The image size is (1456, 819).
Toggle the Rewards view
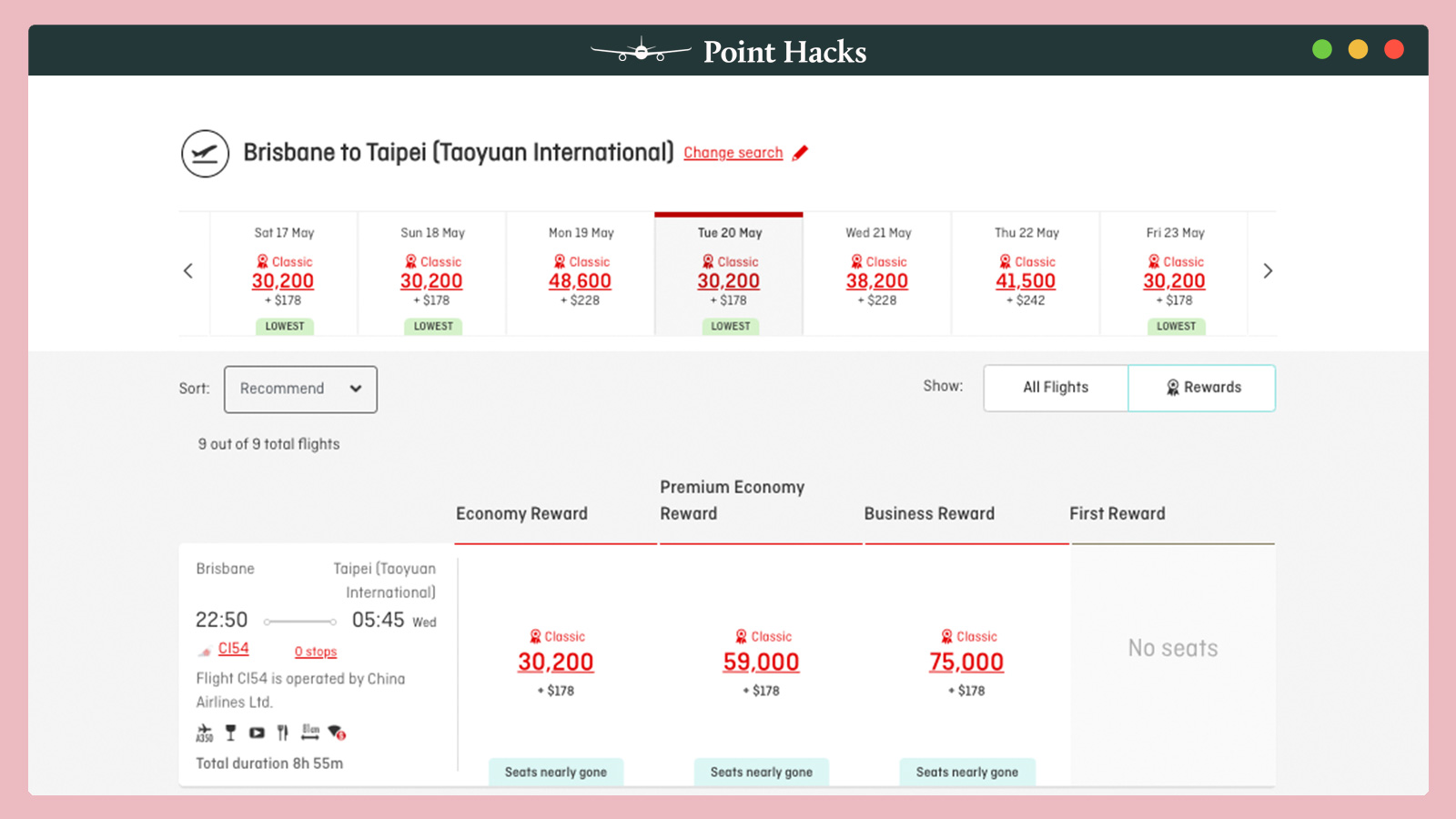1202,388
